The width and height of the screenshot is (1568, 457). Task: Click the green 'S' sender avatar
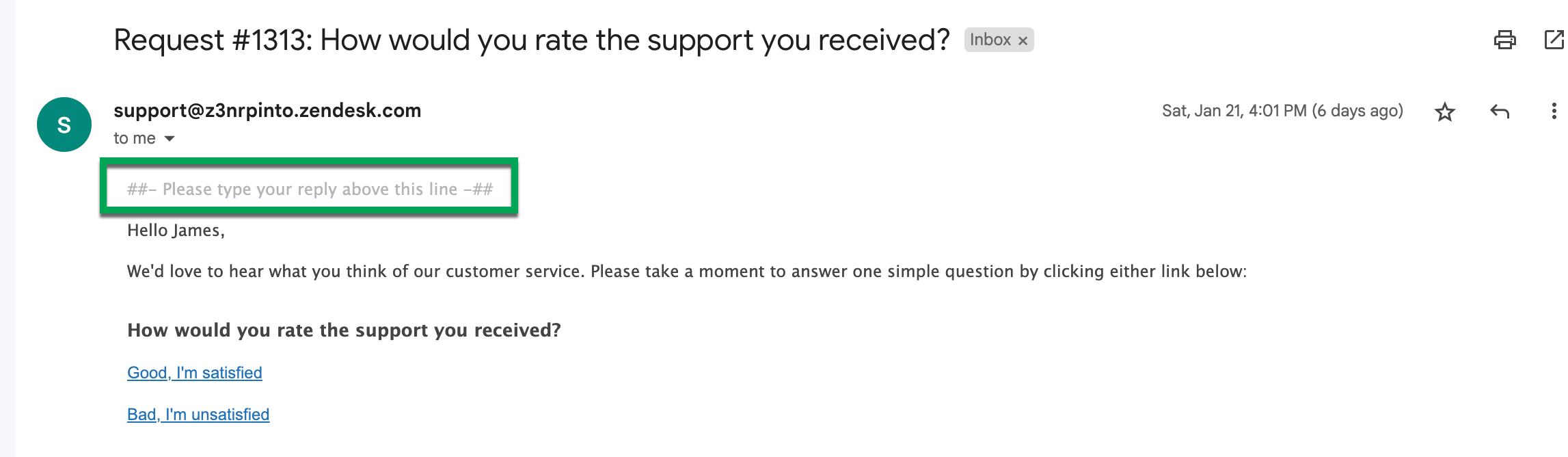coord(64,125)
